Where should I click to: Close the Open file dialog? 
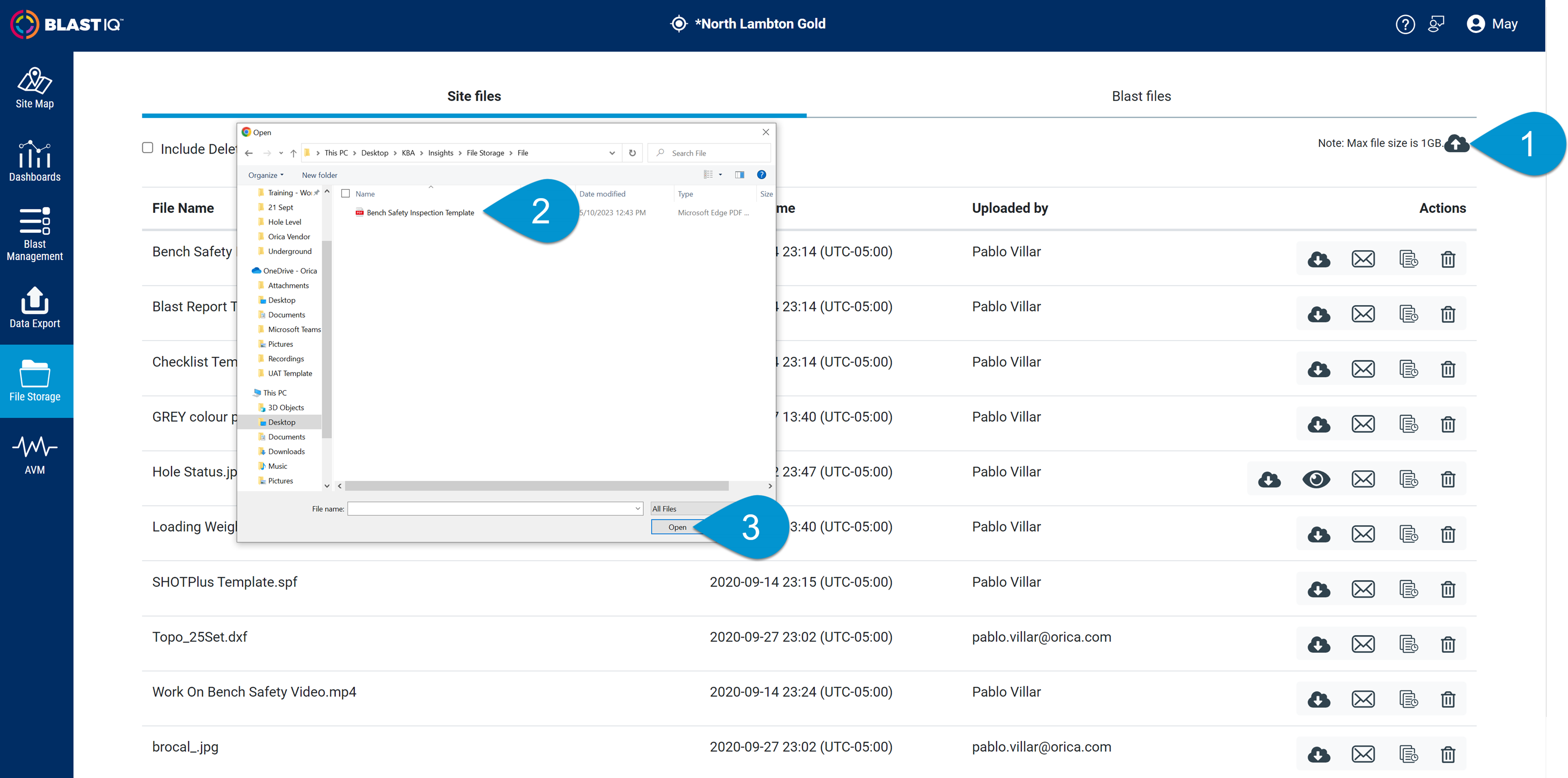(766, 132)
